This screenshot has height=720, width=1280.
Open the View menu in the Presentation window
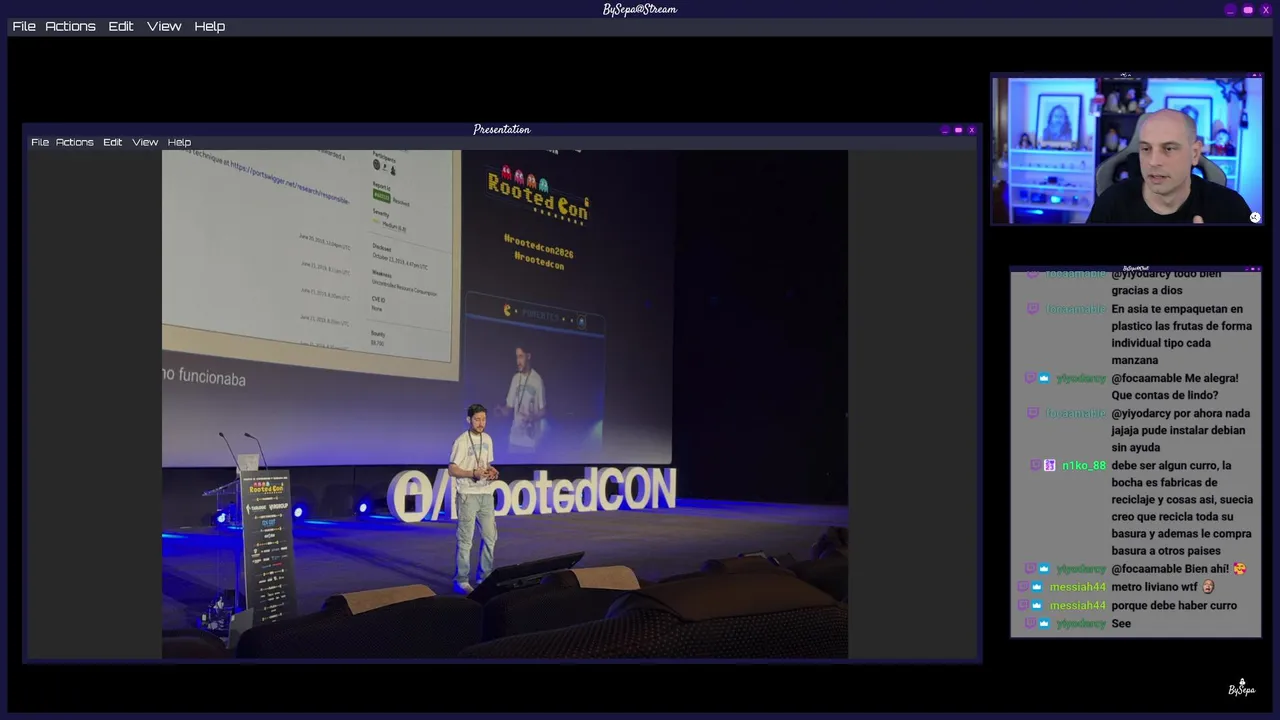145,142
